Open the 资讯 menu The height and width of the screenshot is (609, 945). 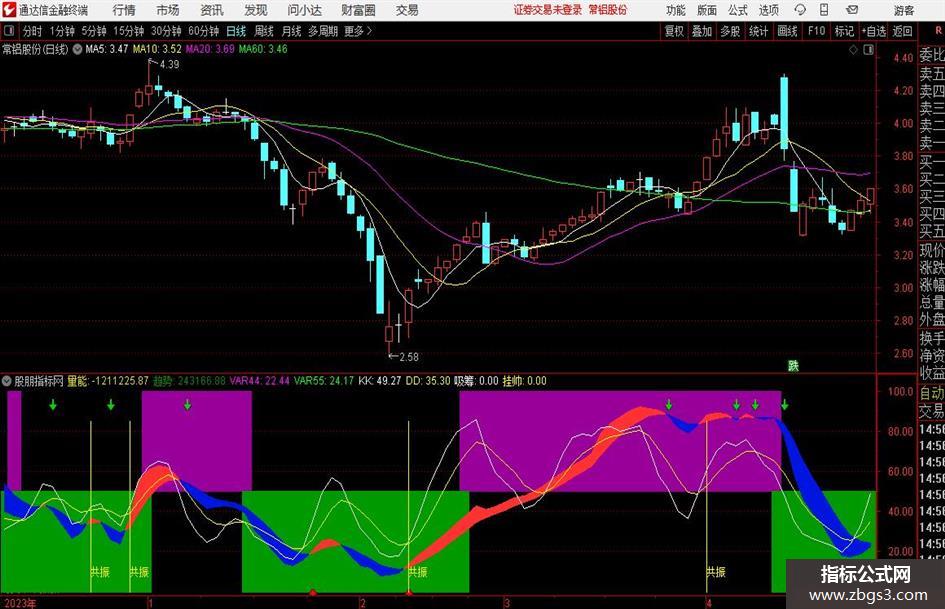tap(212, 10)
